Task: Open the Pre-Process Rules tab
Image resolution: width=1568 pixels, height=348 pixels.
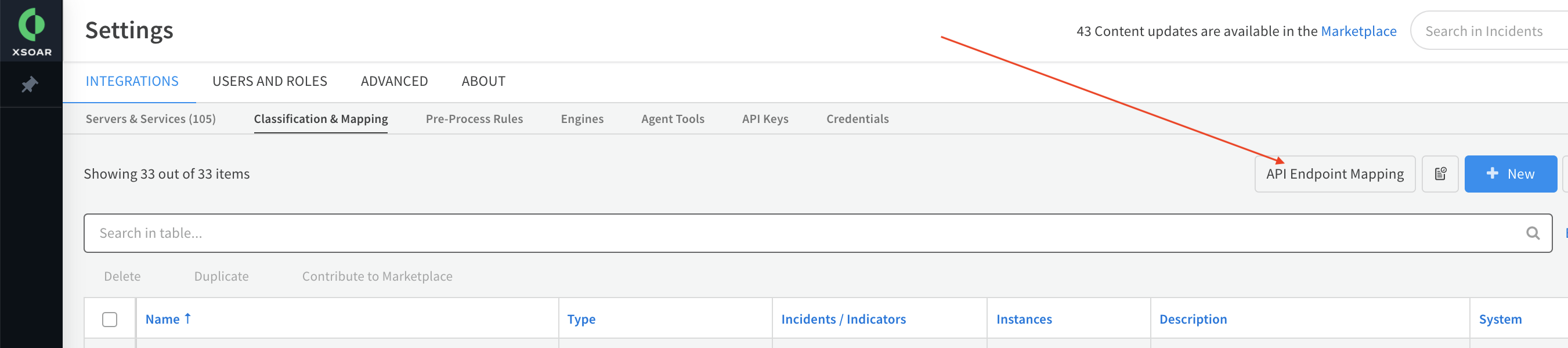Action: [474, 119]
